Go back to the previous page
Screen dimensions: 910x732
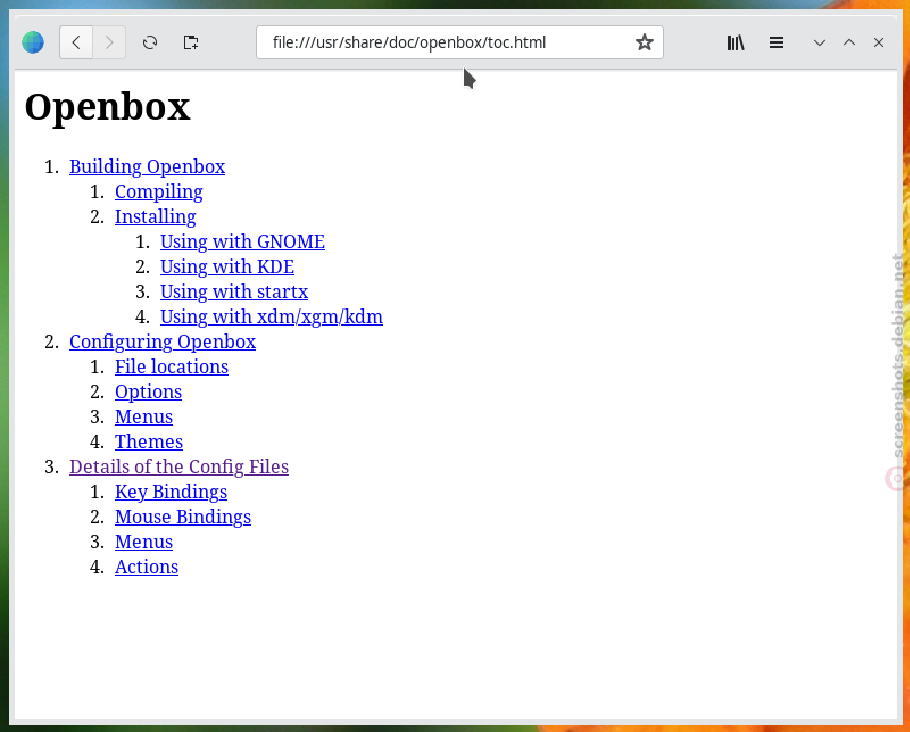click(x=76, y=42)
